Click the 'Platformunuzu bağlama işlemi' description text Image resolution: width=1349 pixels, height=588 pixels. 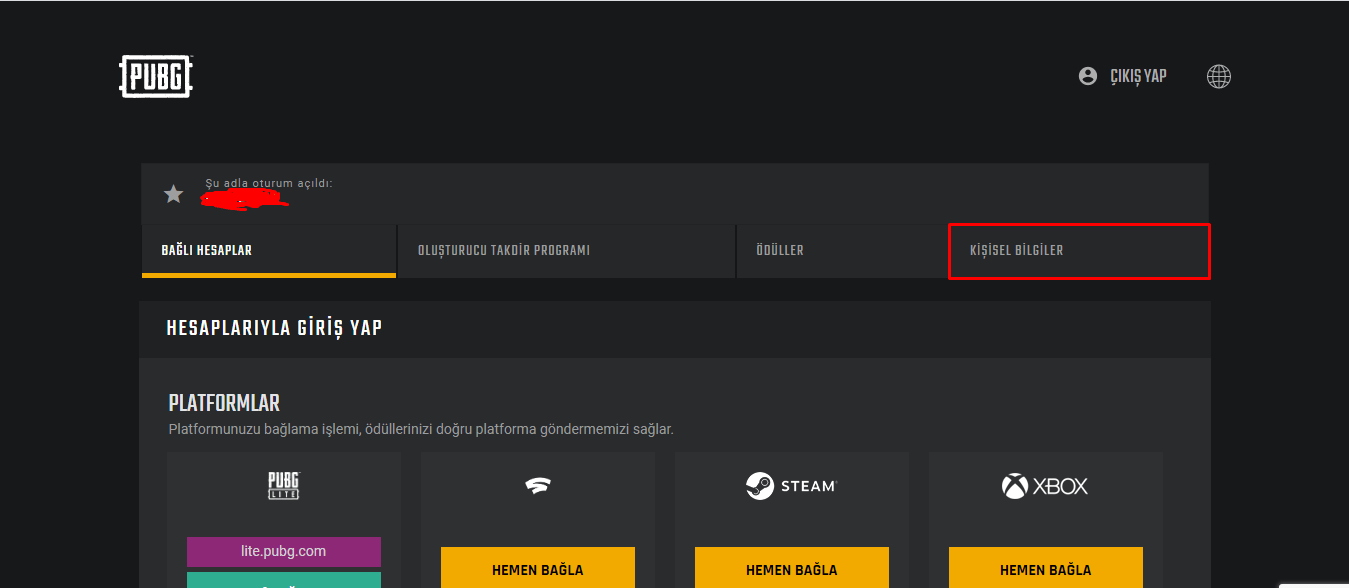[x=421, y=429]
